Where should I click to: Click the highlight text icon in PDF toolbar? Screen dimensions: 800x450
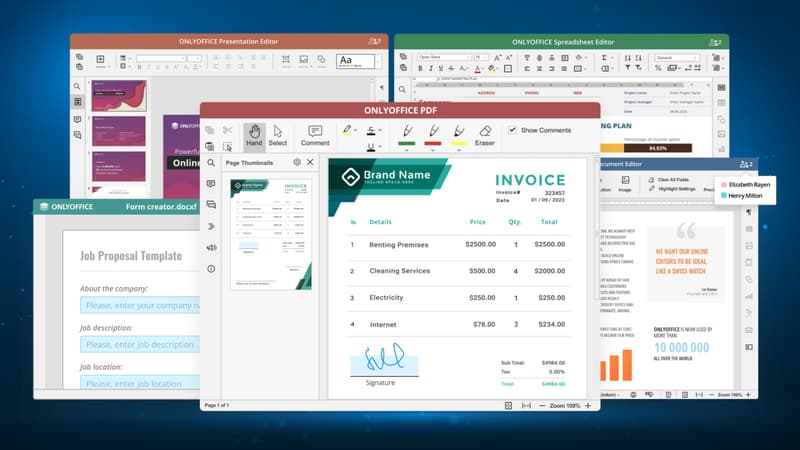pos(347,131)
